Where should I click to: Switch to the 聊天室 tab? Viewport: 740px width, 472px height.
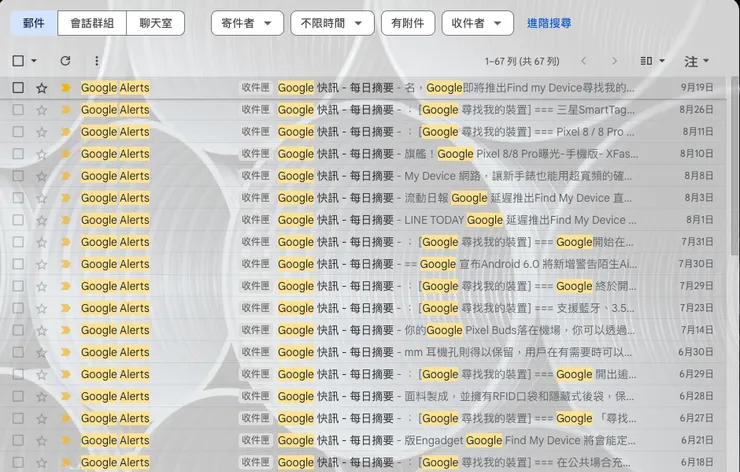tap(155, 23)
